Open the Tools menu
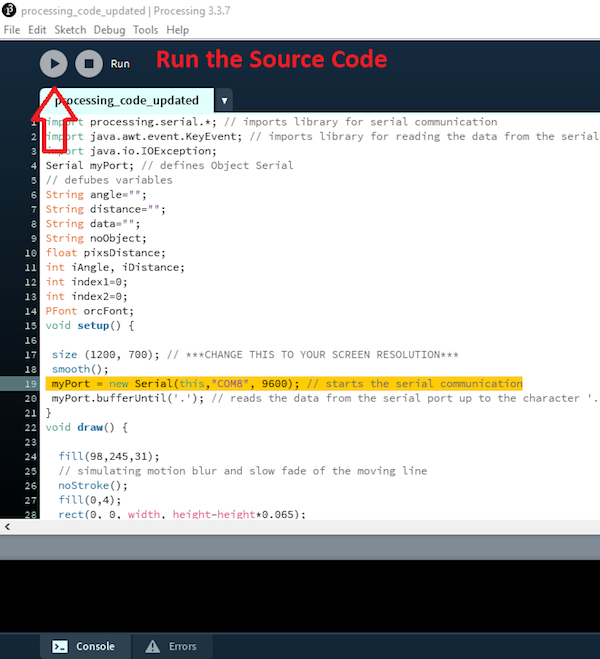The width and height of the screenshot is (600, 659). (145, 30)
